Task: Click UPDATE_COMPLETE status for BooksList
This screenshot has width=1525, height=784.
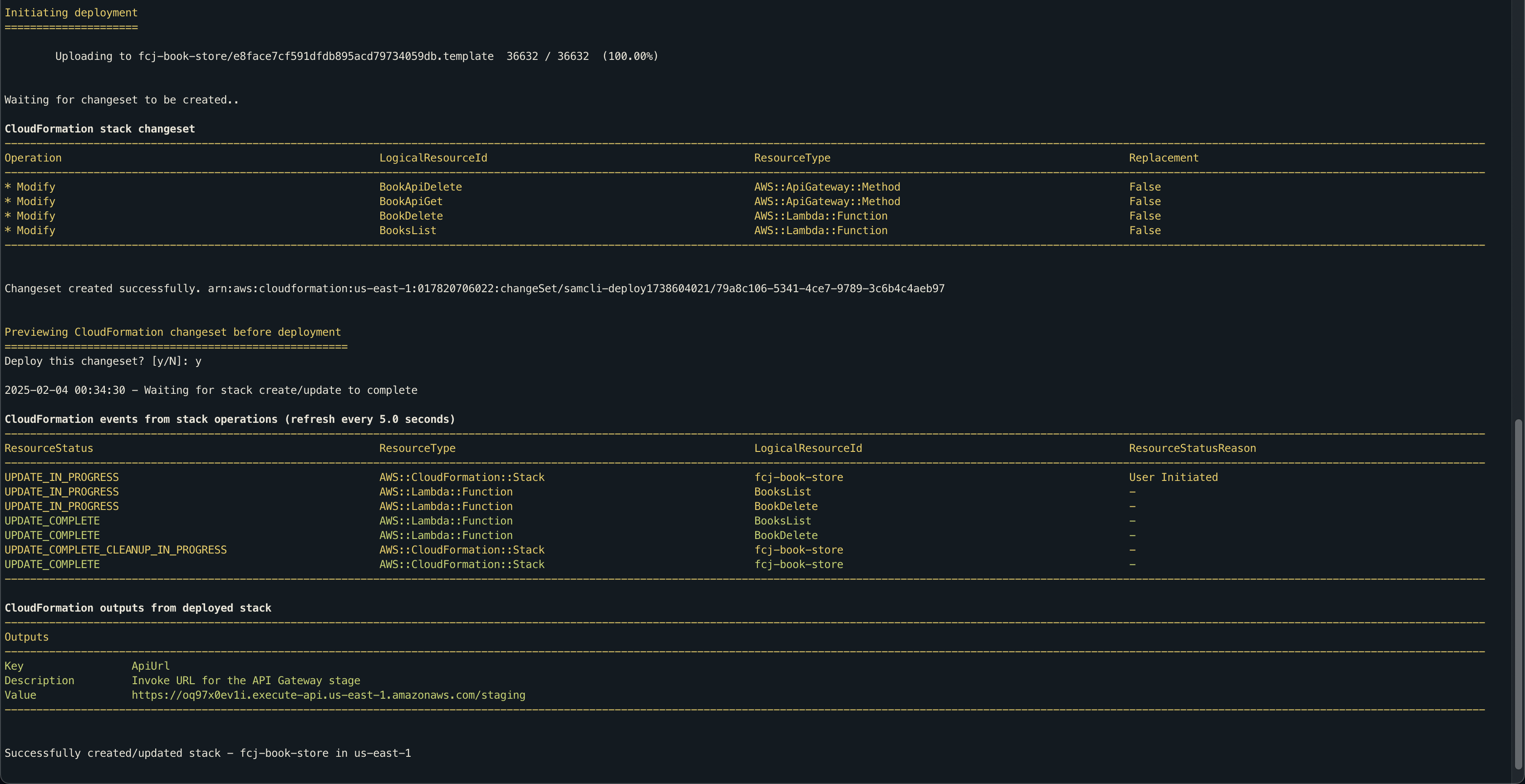Action: pos(52,521)
